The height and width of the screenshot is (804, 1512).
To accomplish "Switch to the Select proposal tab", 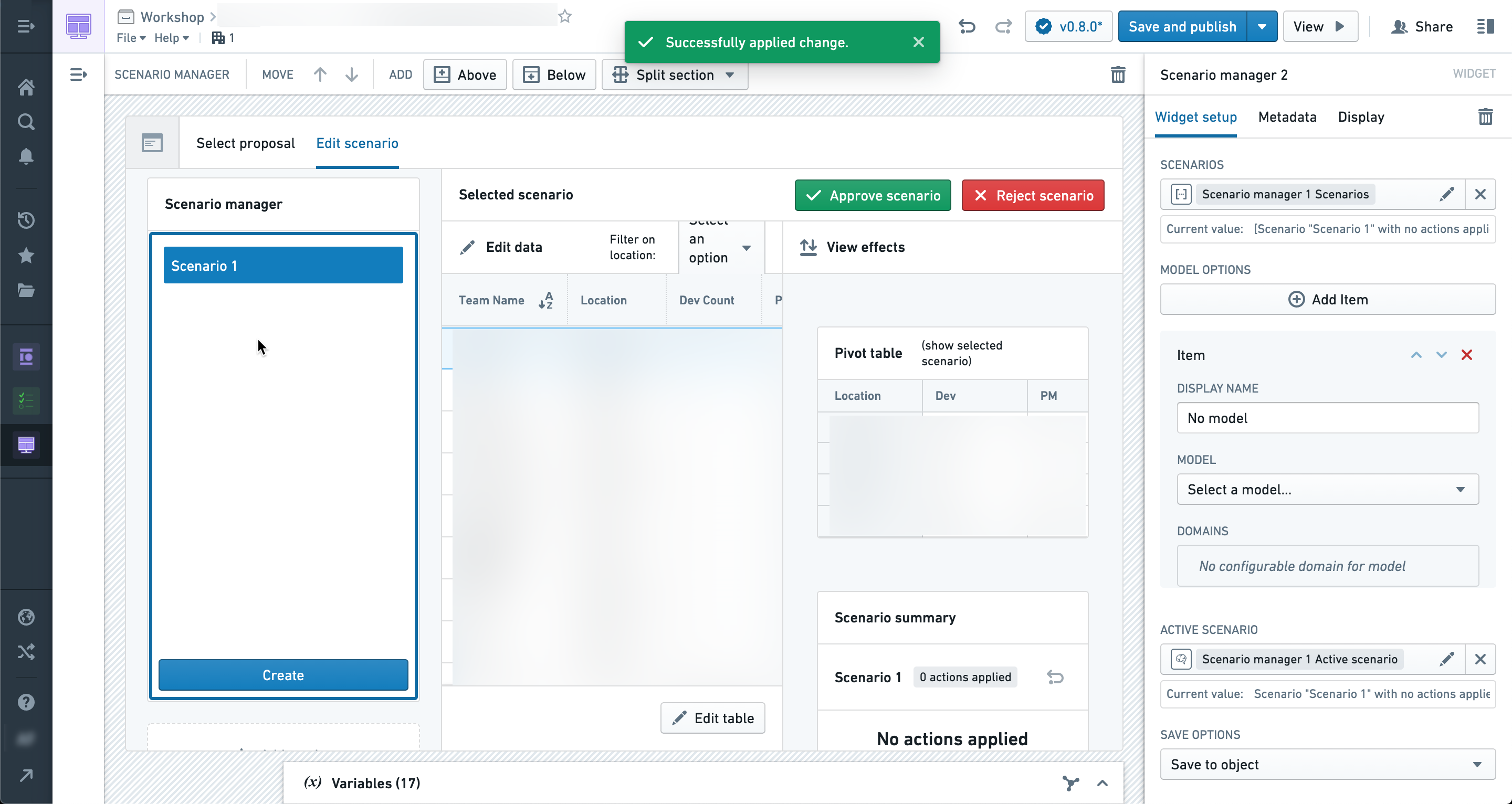I will (246, 143).
